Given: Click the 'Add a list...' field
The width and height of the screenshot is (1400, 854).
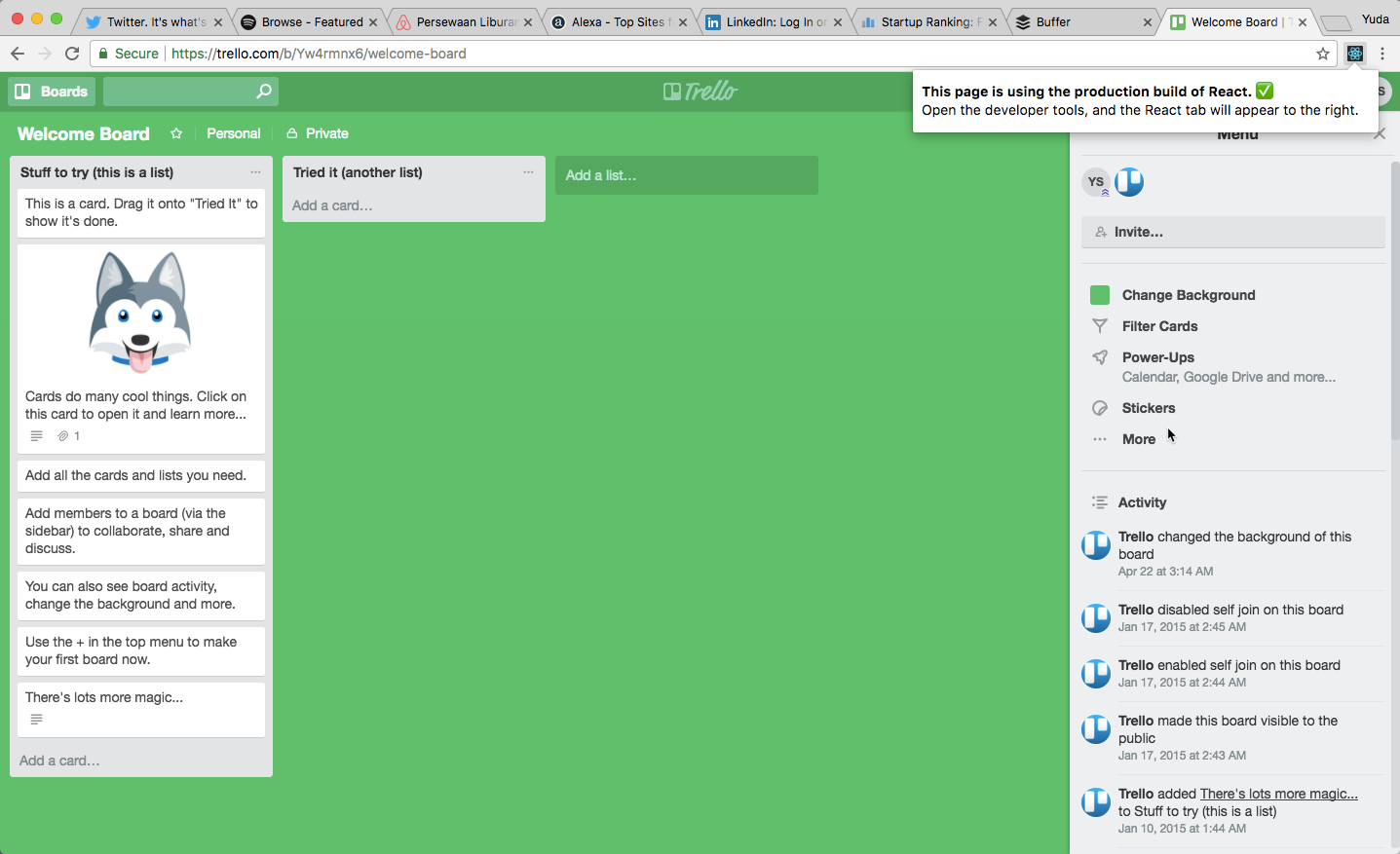Looking at the screenshot, I should point(687,175).
